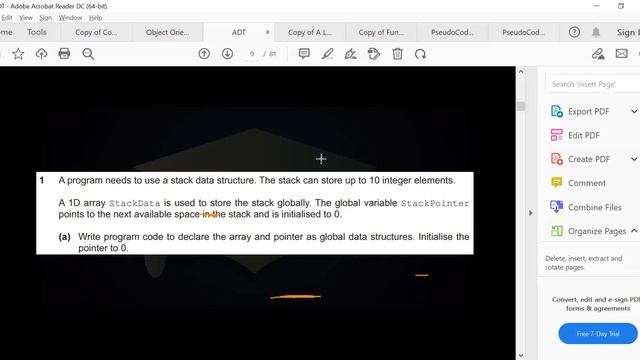Viewport: 640px width, 360px height.
Task: Click the Sign In button
Action: tap(628, 32)
